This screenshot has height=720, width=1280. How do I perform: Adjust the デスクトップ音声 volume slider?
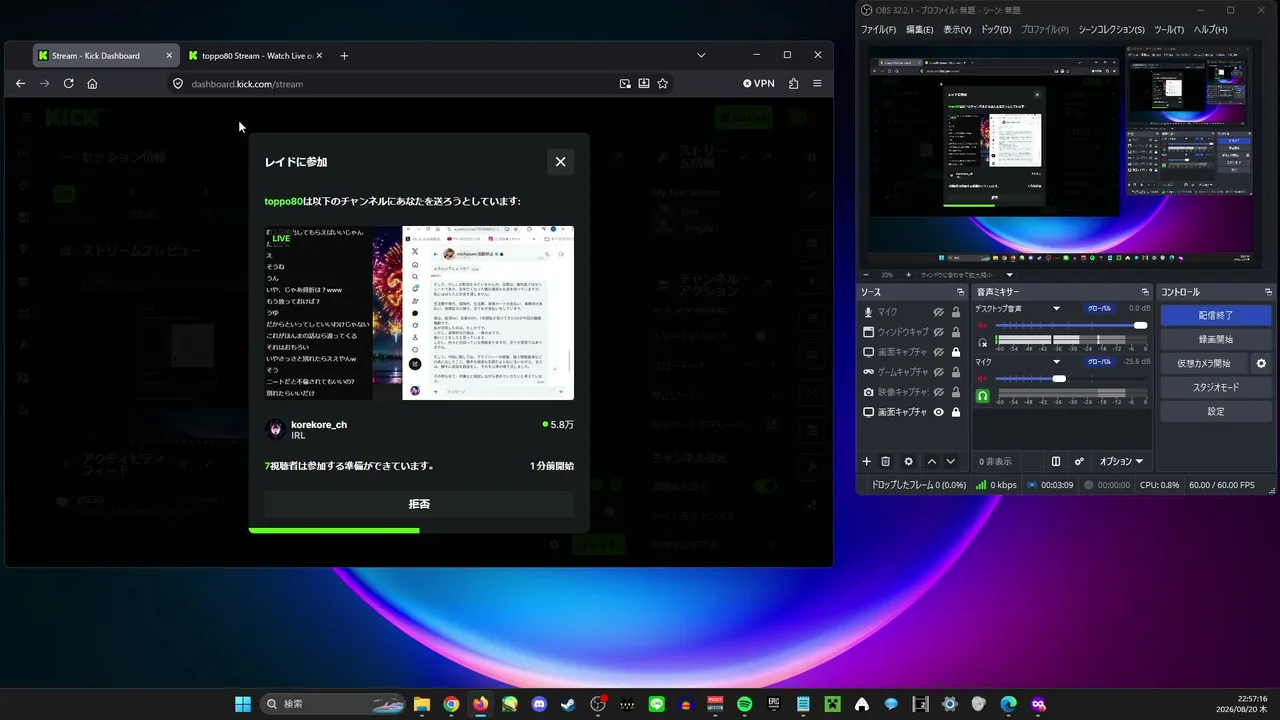pyautogui.click(x=1071, y=326)
